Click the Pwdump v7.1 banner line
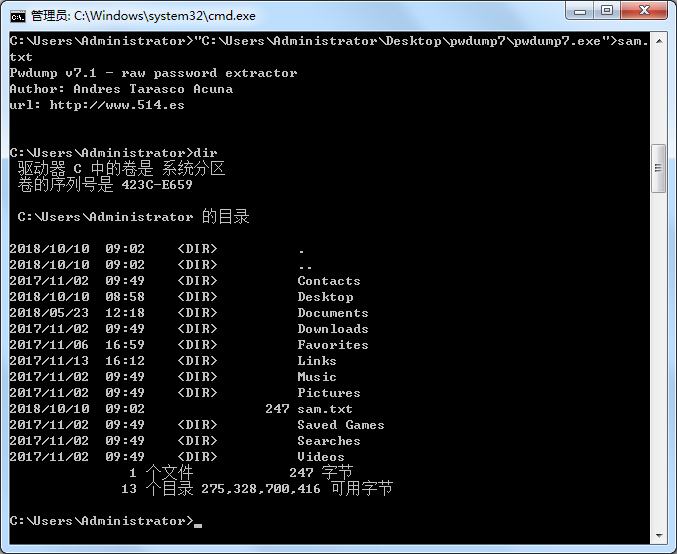Image resolution: width=677 pixels, height=554 pixels. (153, 73)
